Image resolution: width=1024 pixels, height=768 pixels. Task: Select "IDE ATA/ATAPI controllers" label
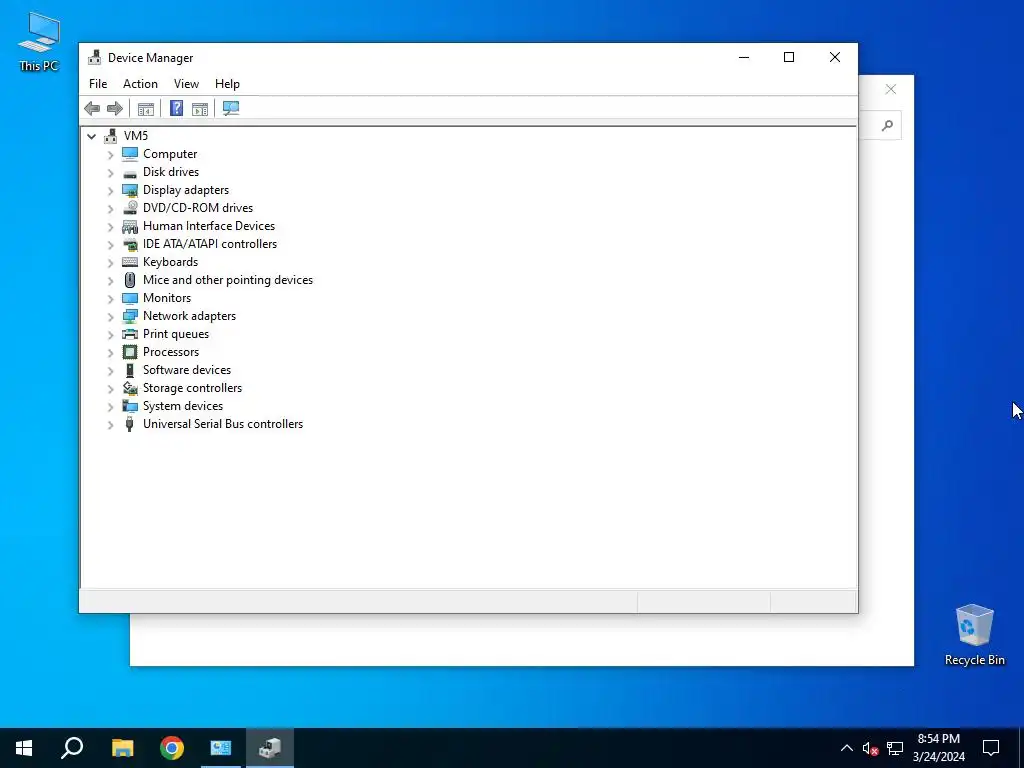210,244
